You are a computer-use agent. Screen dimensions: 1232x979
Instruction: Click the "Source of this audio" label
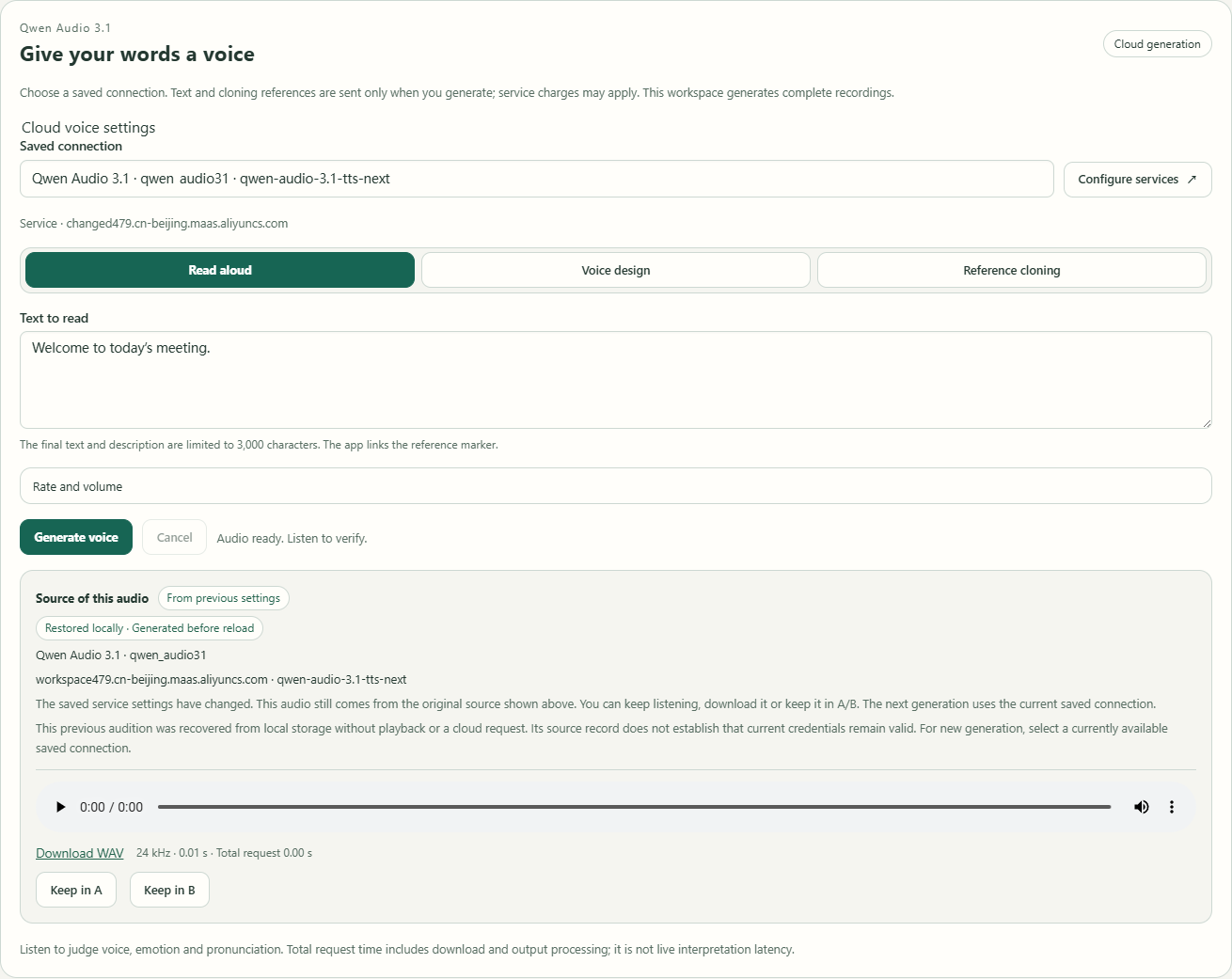(92, 598)
